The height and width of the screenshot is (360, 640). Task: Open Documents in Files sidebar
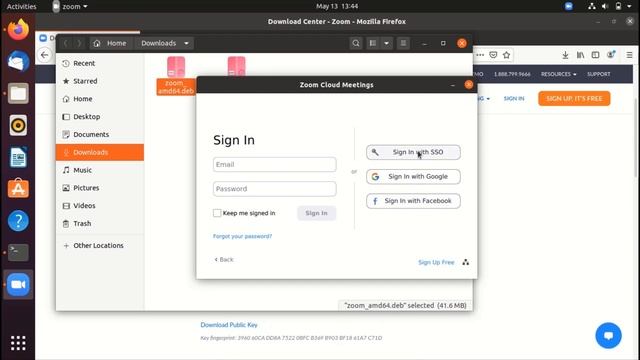point(100,134)
